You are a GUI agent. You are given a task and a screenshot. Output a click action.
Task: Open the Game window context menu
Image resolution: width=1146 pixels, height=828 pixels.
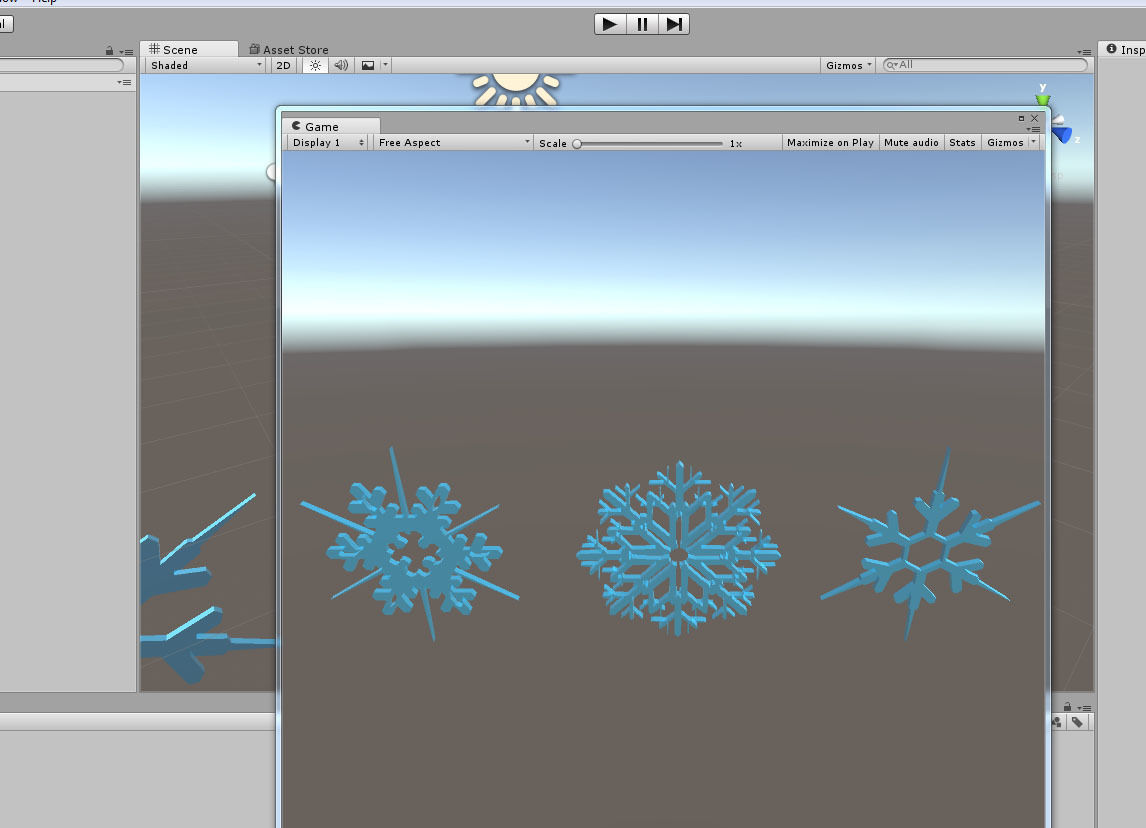[1033, 129]
